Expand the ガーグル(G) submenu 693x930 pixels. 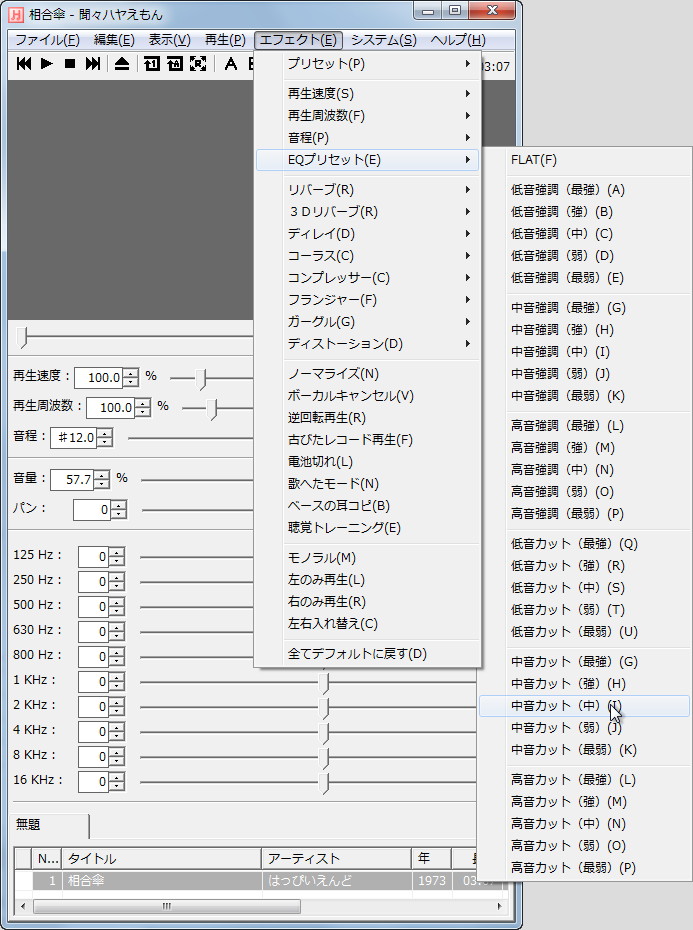[x=367, y=321]
